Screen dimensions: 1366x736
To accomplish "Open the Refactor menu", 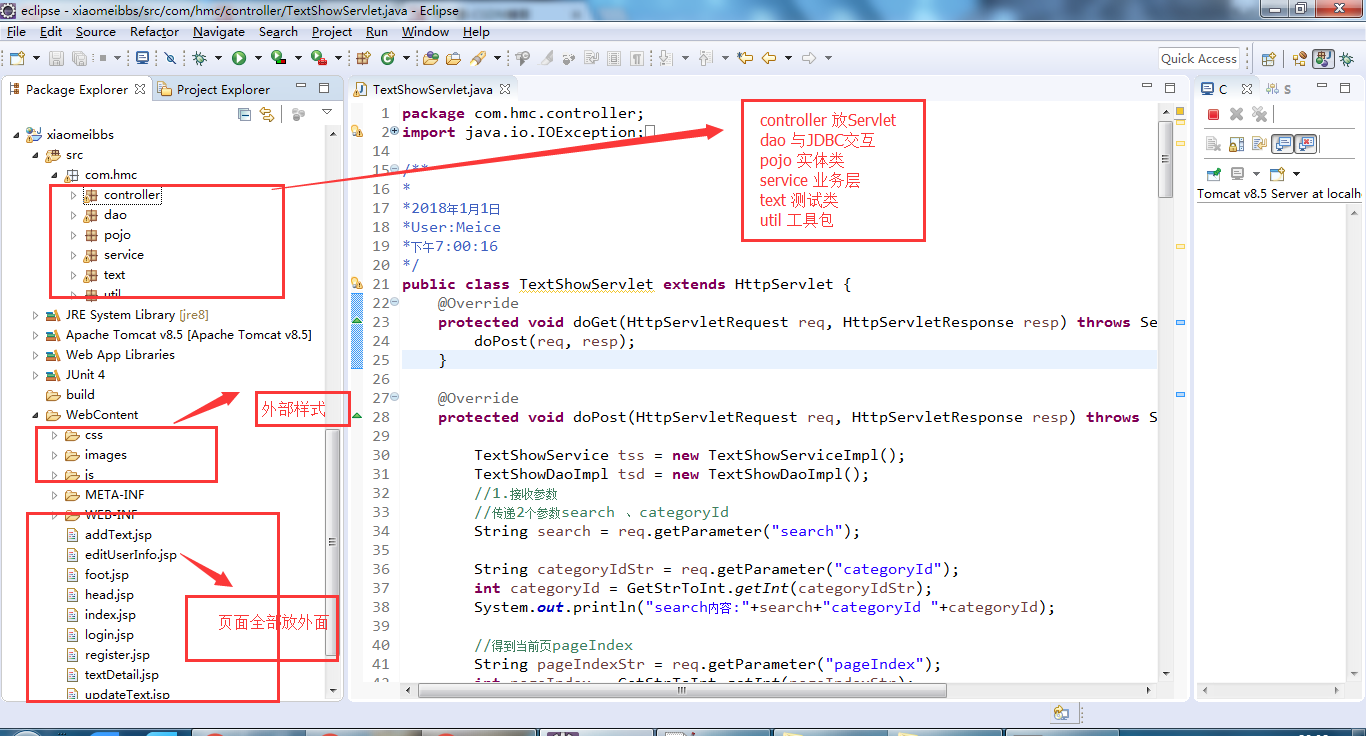I will point(154,32).
